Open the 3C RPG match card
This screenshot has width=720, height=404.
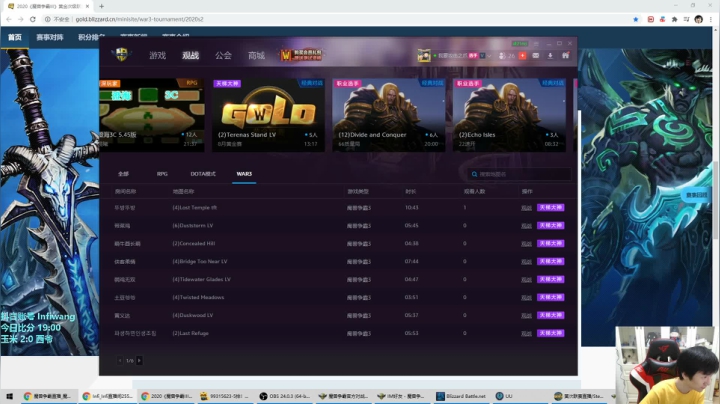point(152,115)
